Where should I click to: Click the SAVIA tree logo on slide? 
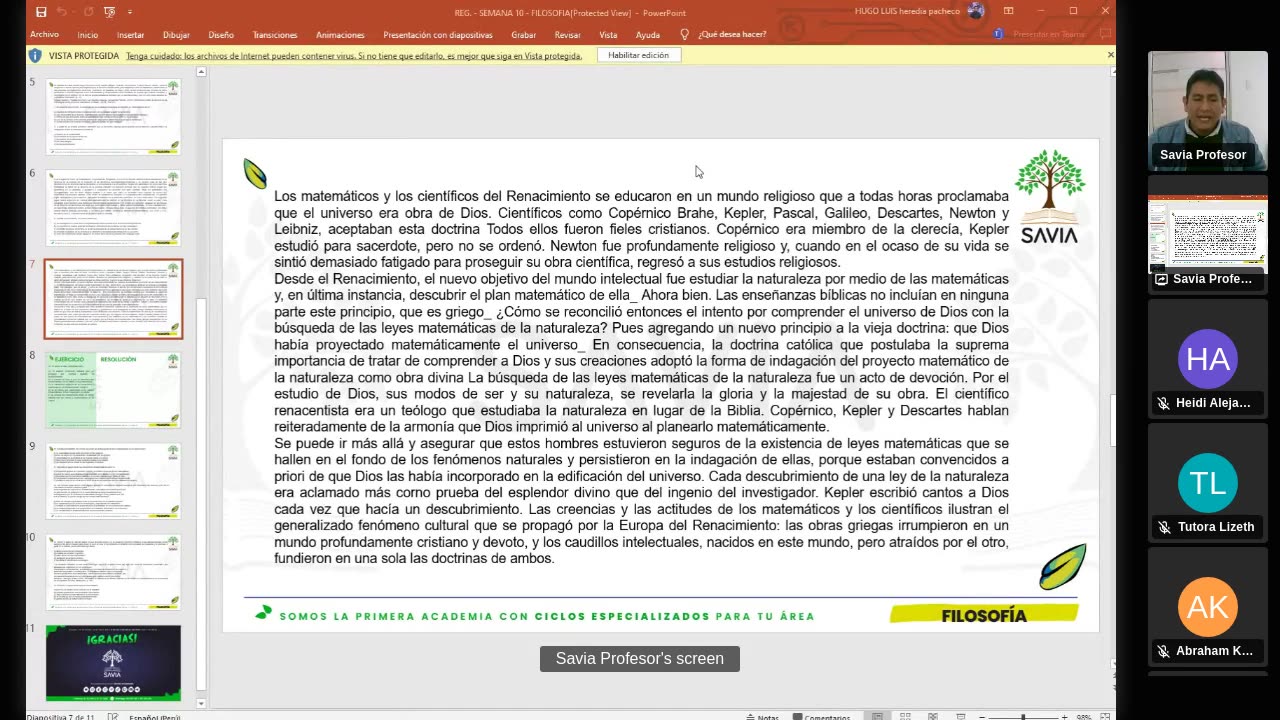pos(1049,197)
